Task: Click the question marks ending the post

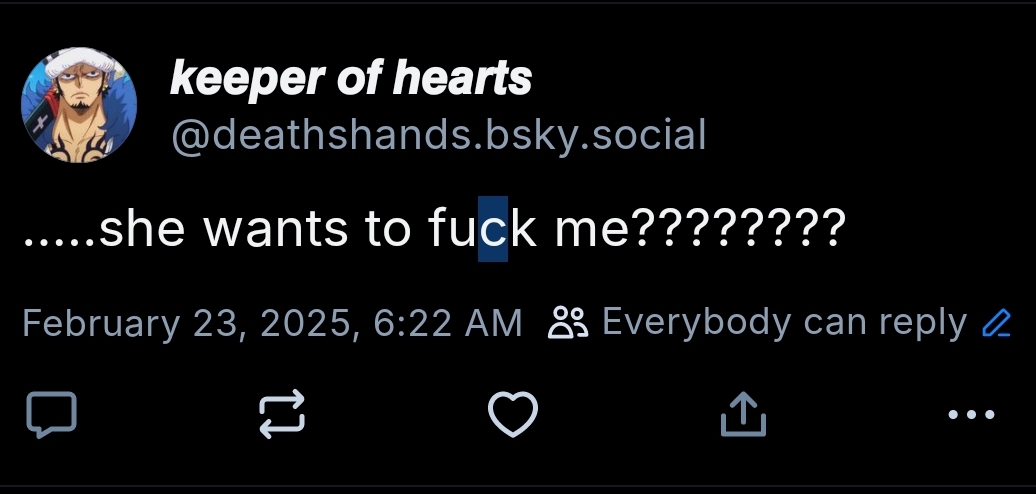Action: tap(738, 232)
